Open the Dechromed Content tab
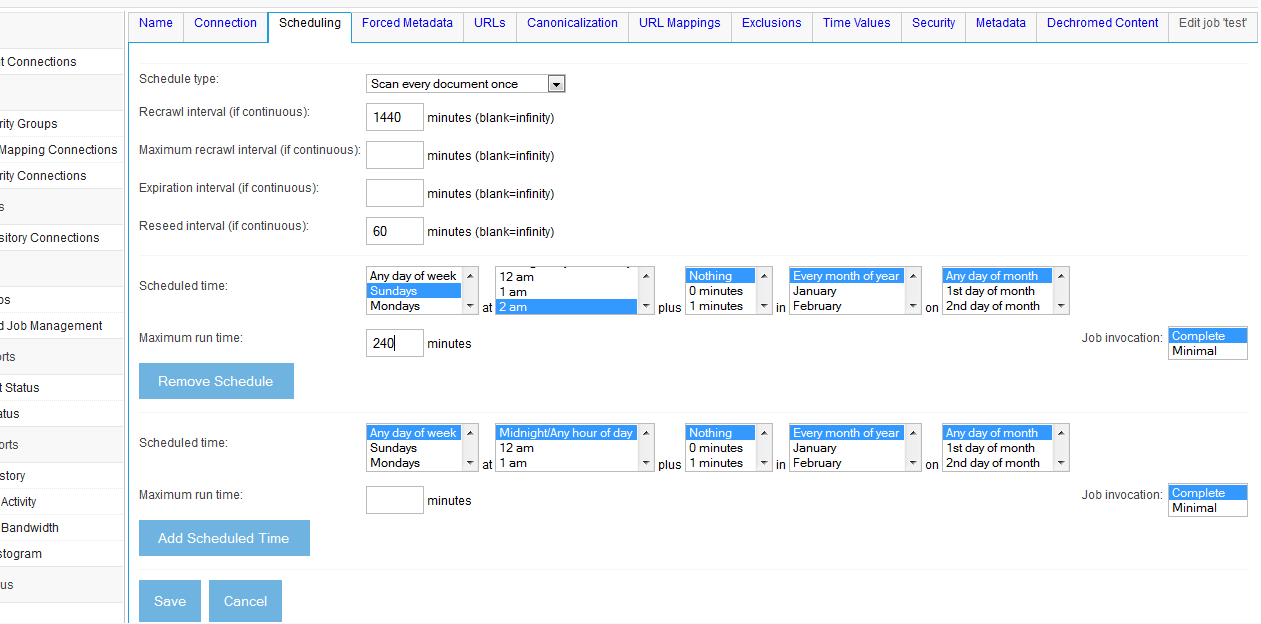Viewport: 1261px width, 624px height. coord(1102,22)
